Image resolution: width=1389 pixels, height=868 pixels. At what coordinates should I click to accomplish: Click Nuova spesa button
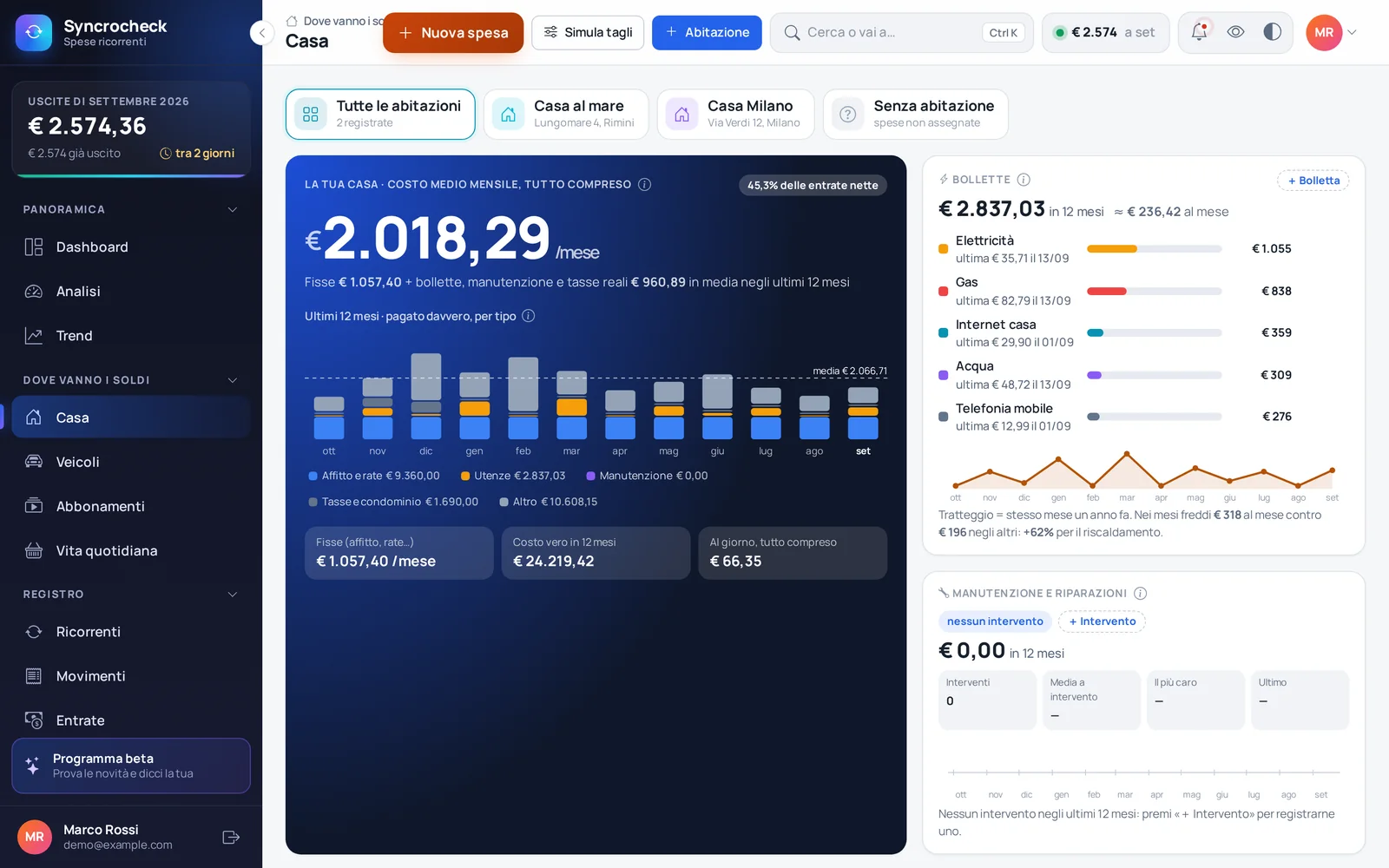click(453, 33)
